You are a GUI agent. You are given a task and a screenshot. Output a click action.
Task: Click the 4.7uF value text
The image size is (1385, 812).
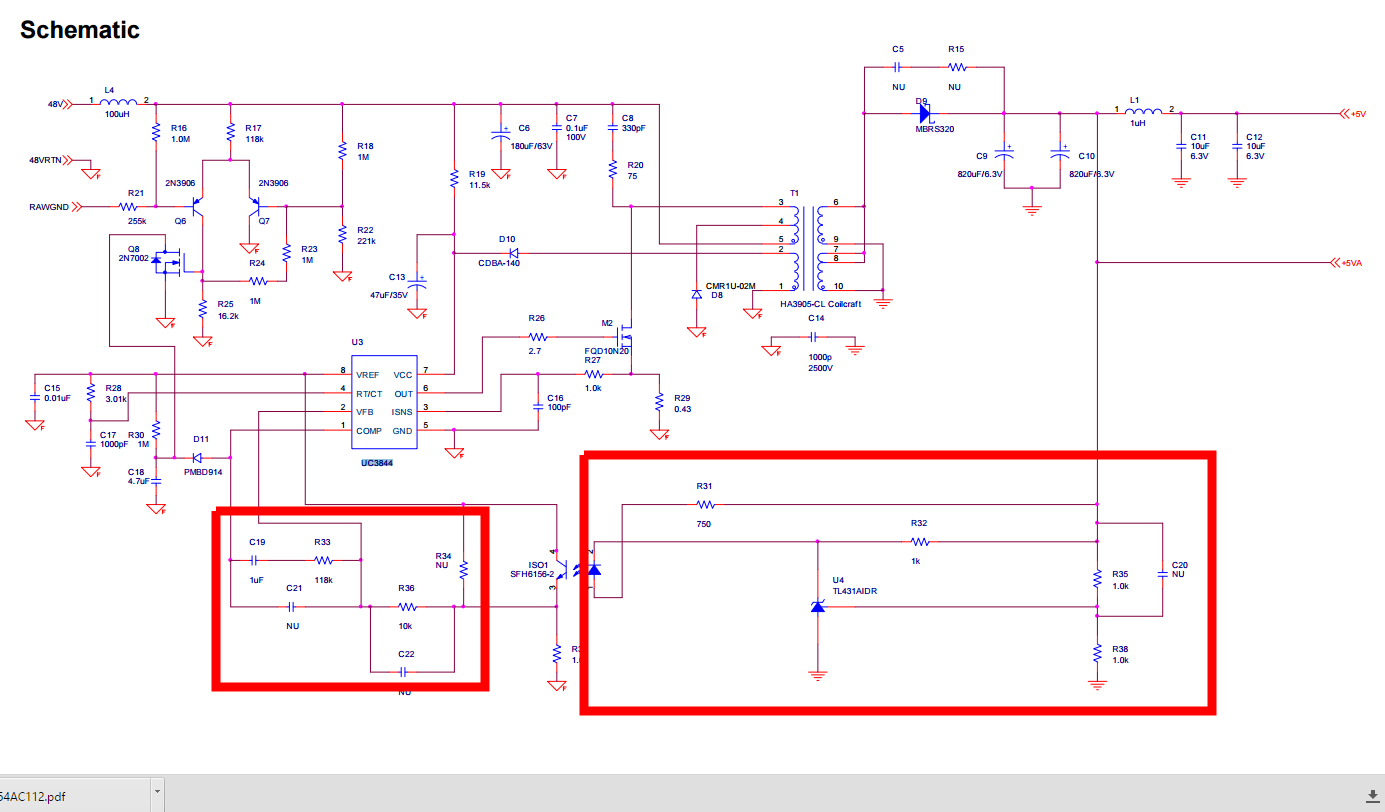[x=137, y=481]
